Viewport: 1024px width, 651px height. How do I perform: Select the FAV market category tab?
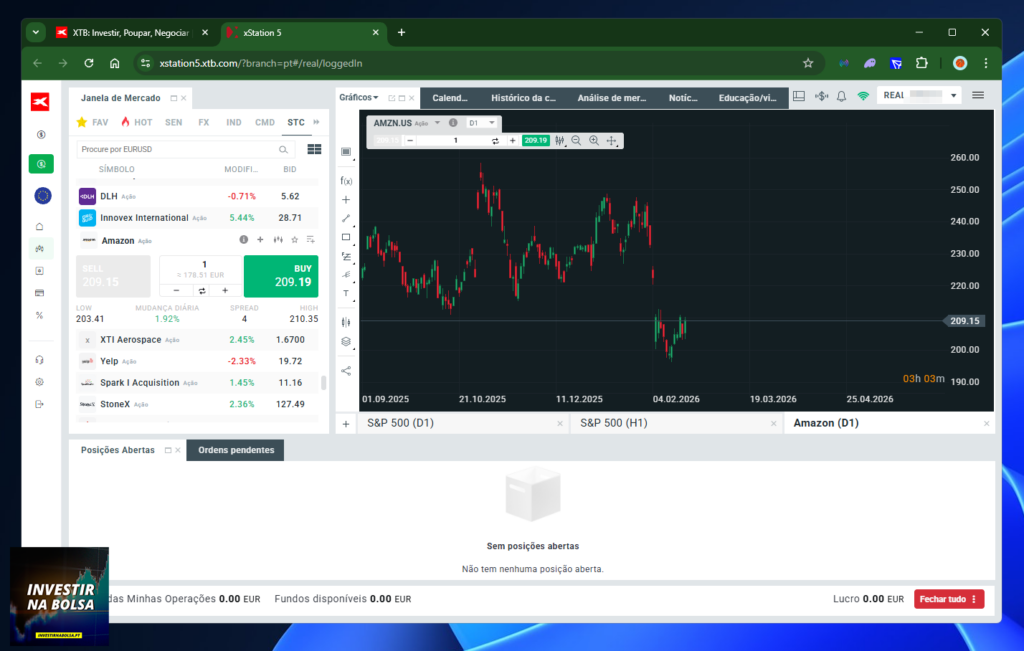(x=93, y=122)
